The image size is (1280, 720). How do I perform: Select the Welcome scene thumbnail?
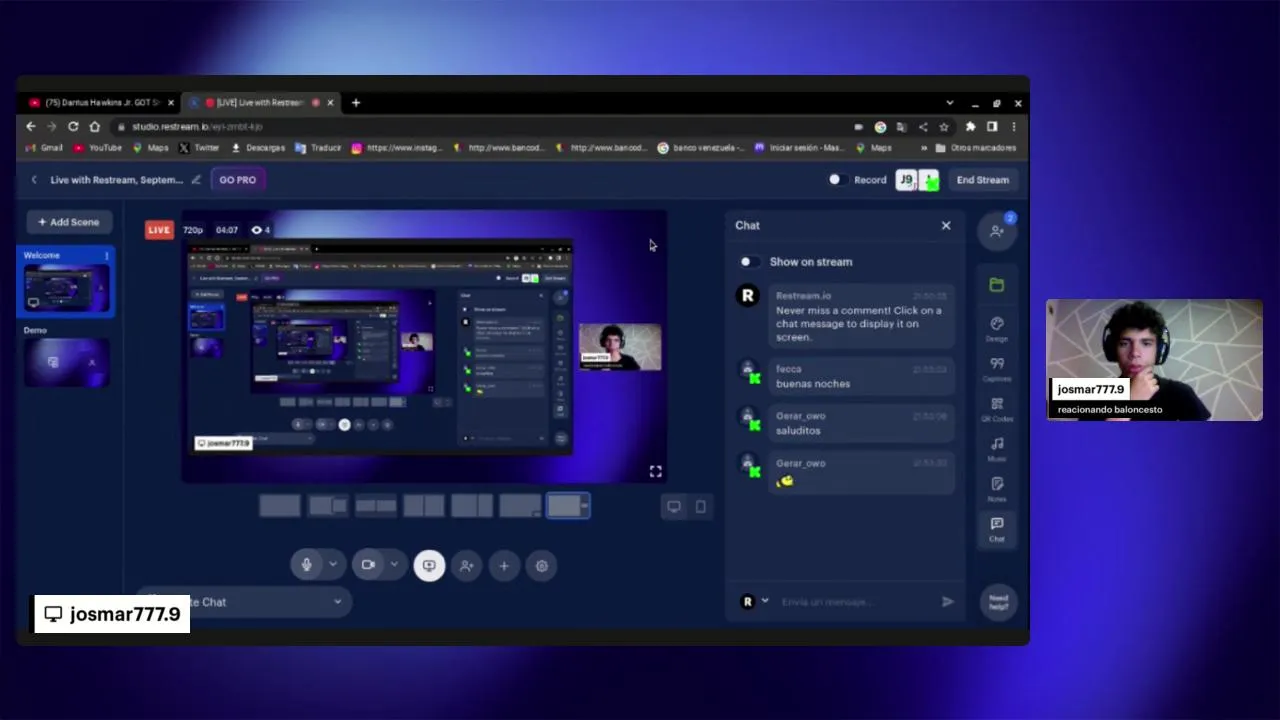[68, 287]
